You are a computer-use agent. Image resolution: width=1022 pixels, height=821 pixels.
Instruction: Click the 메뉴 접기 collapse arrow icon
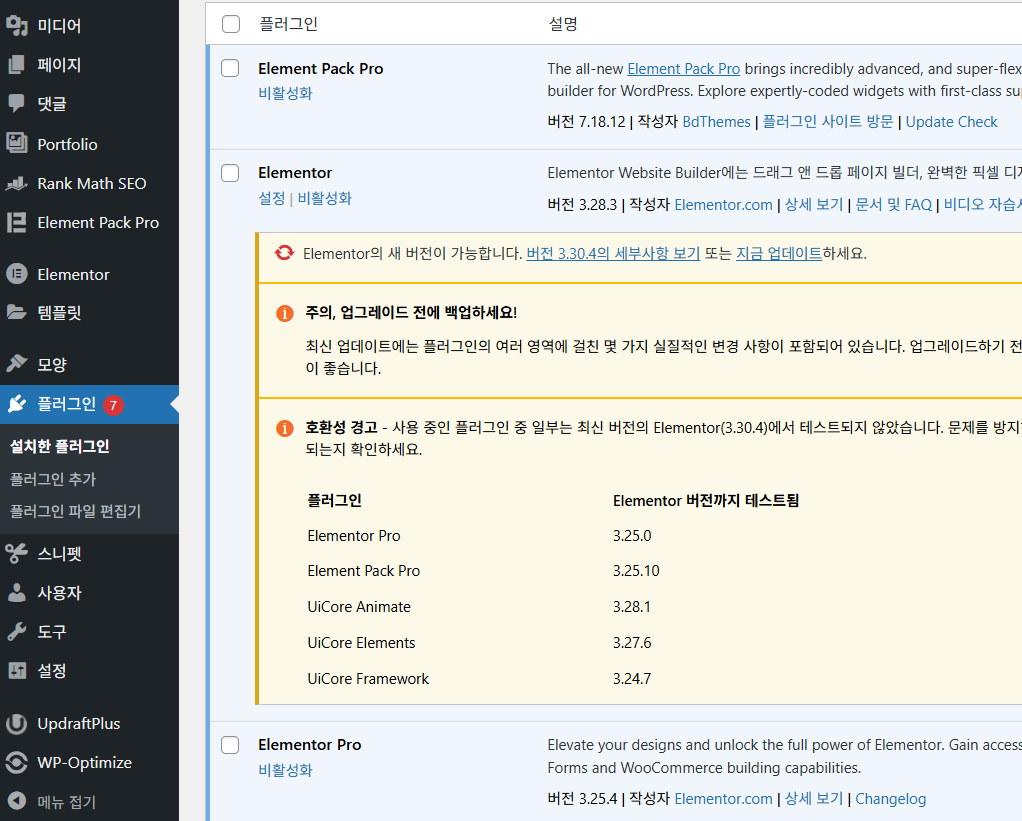click(17, 801)
